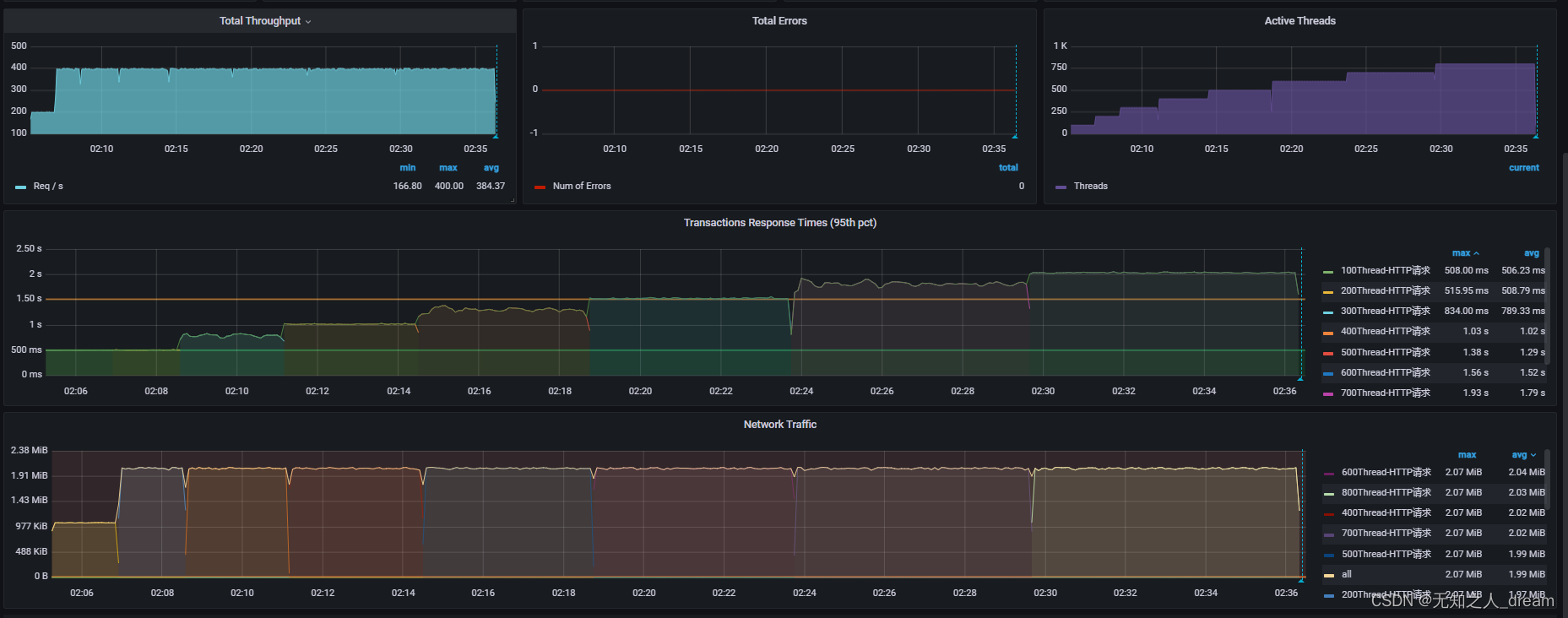The width and height of the screenshot is (1568, 618).
Task: Click the 1.93 s max for 700Thread
Action: [x=1475, y=393]
